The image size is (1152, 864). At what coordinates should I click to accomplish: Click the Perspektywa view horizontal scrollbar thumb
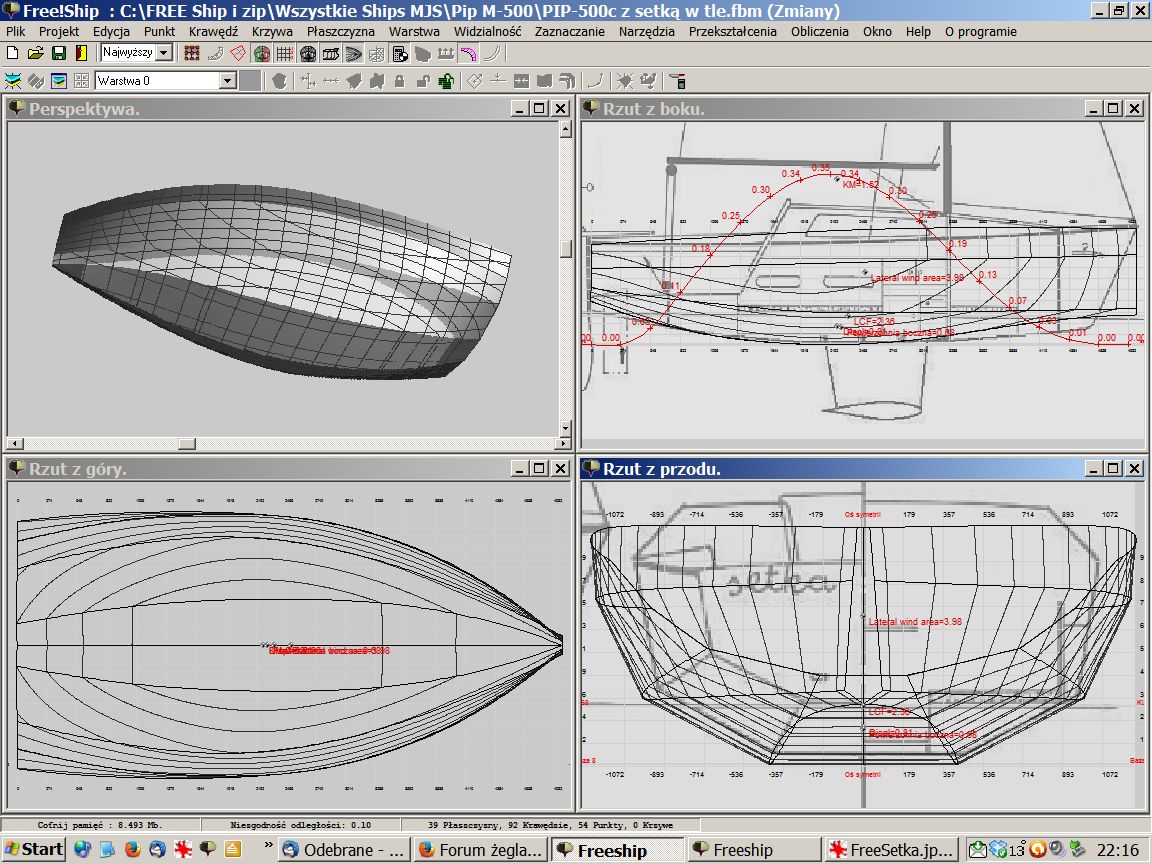[x=187, y=443]
